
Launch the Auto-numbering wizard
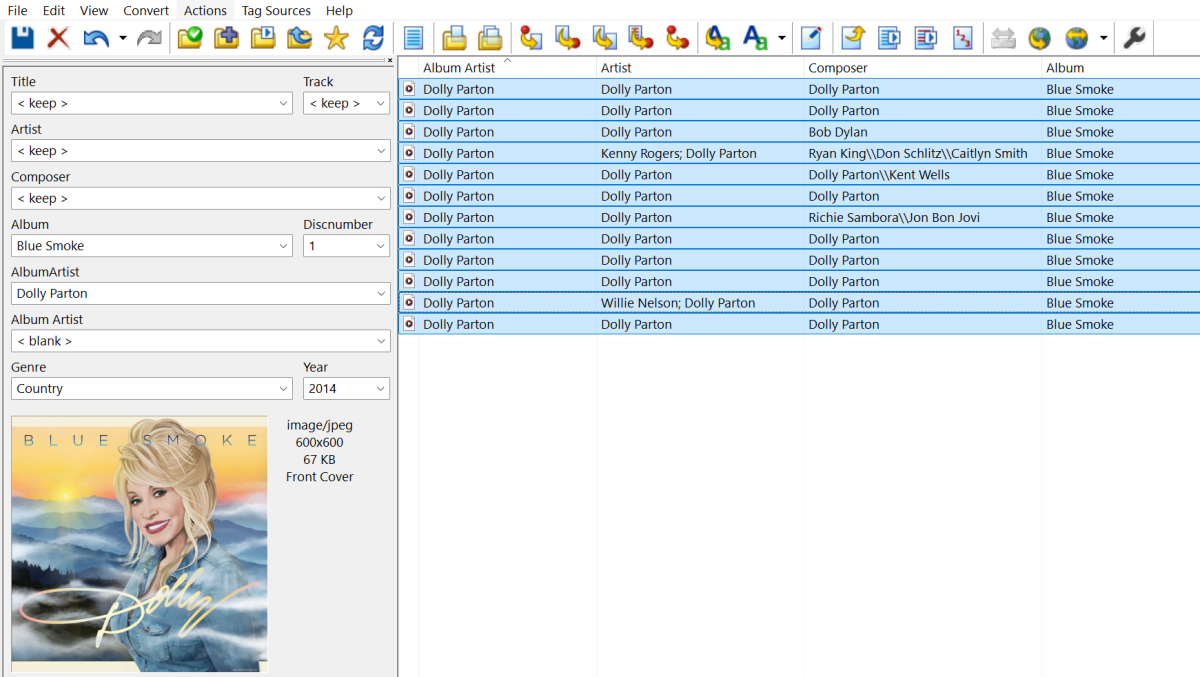coord(962,37)
